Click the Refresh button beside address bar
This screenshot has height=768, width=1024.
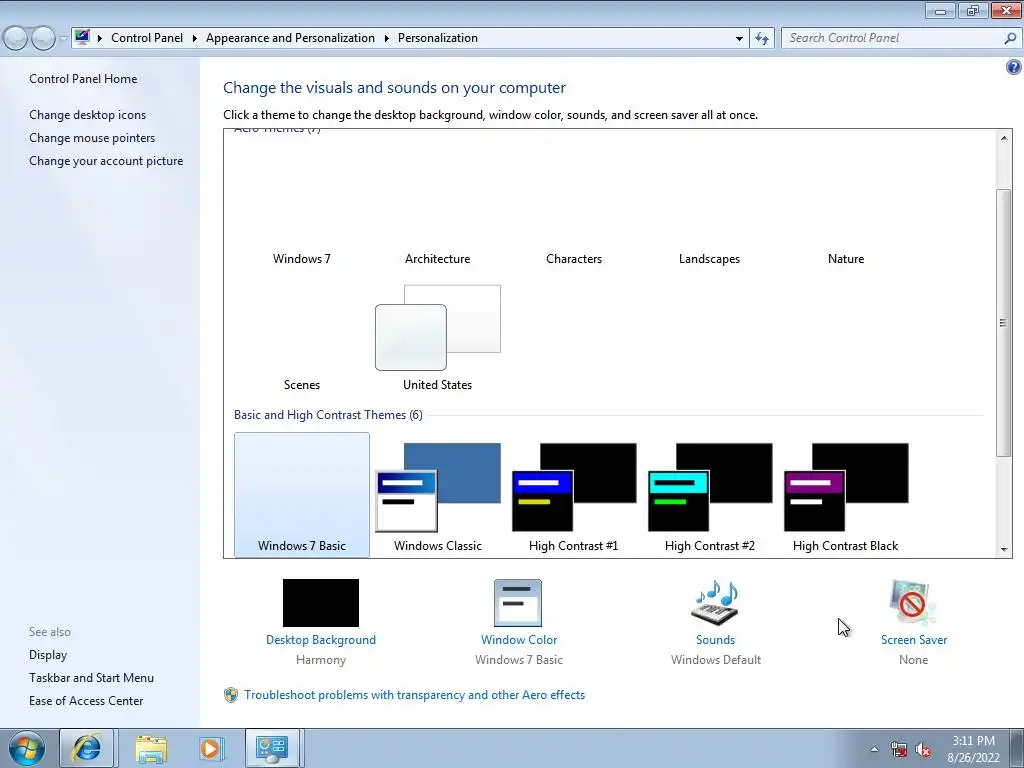pyautogui.click(x=762, y=38)
